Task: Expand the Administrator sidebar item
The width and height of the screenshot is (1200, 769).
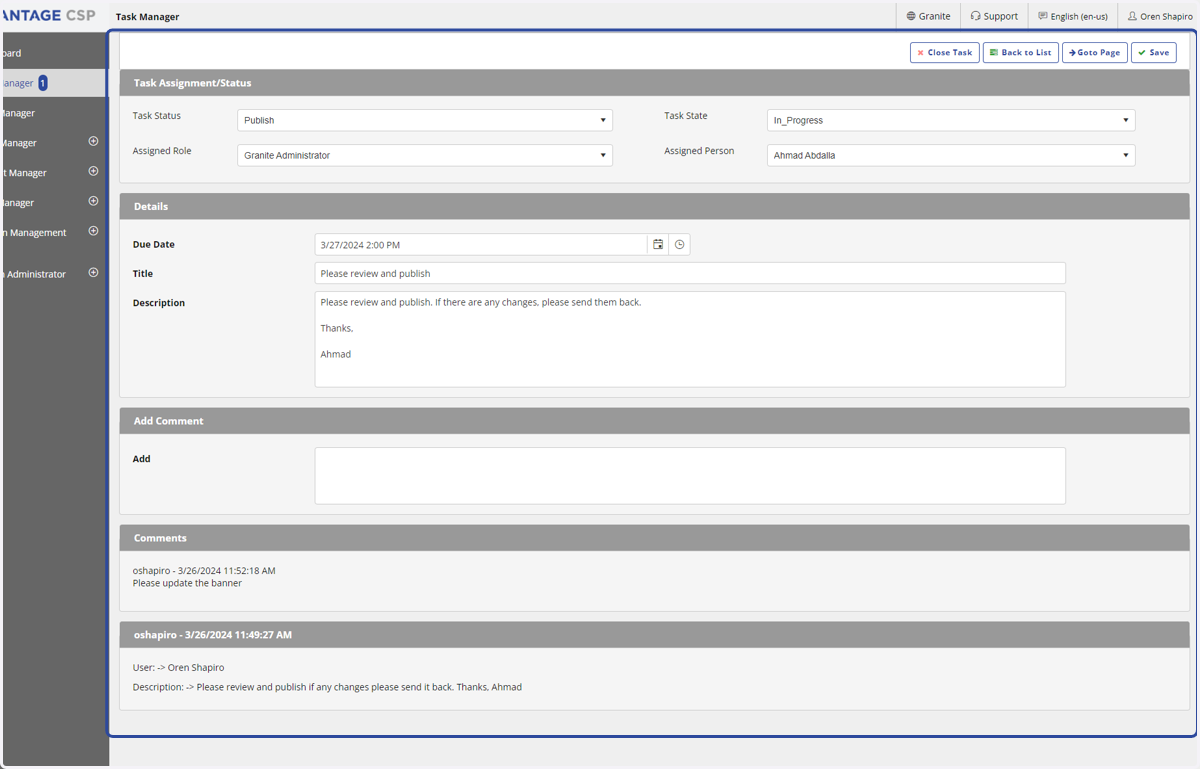Action: pyautogui.click(x=93, y=272)
